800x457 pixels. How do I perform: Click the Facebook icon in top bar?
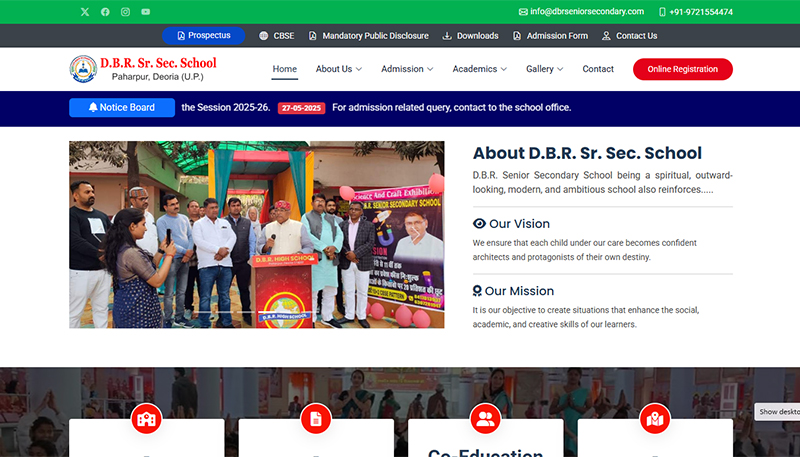point(105,12)
